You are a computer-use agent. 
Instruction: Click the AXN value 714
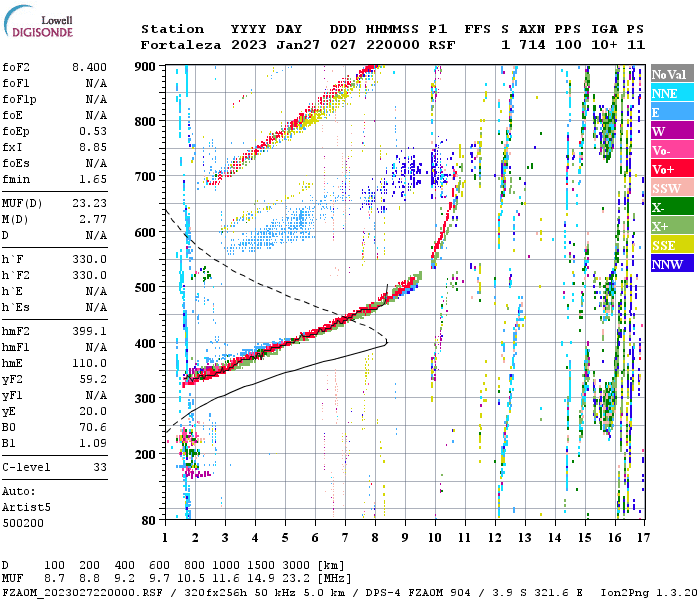532,45
